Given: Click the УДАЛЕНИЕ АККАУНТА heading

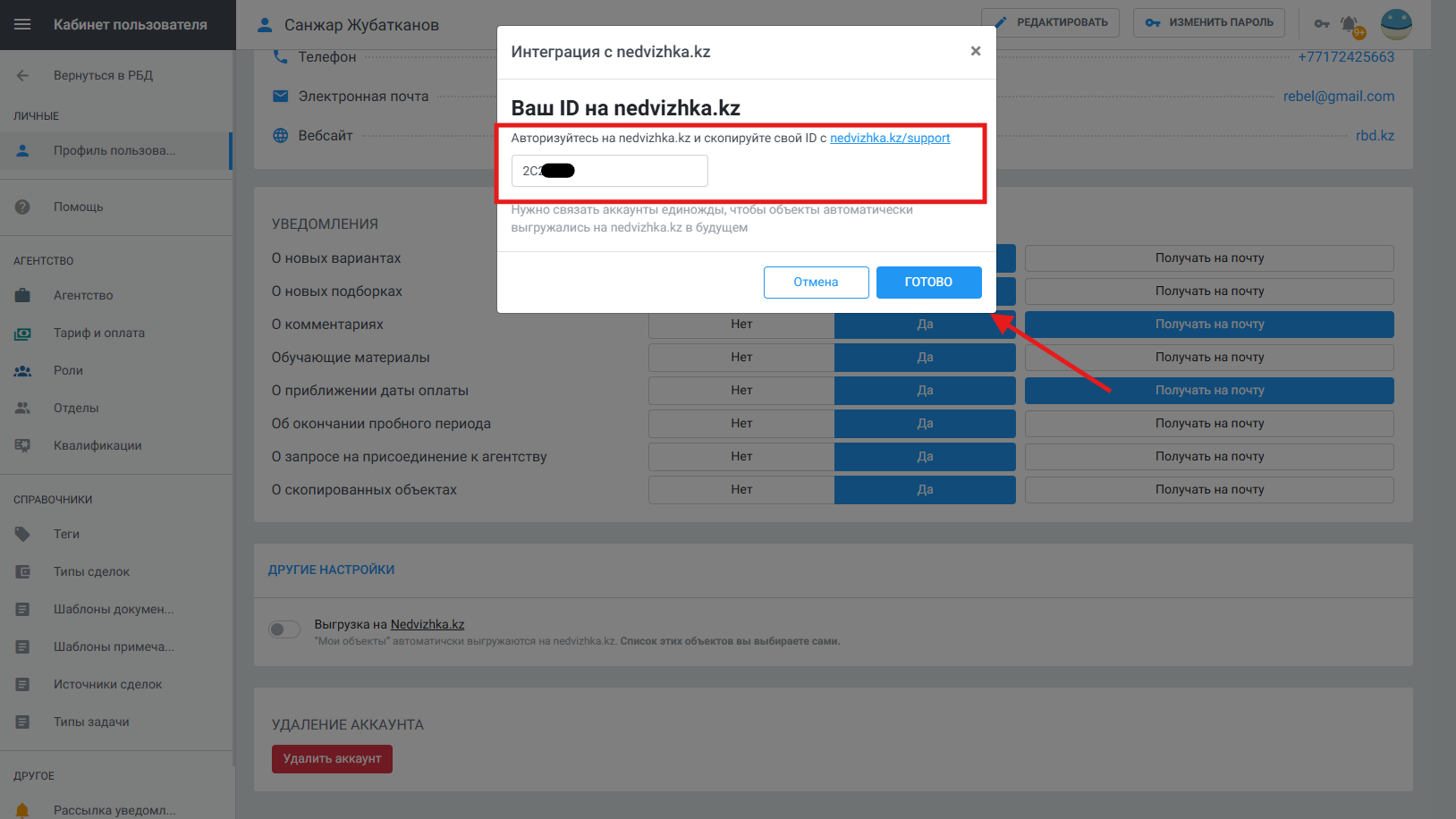Looking at the screenshot, I should [x=348, y=725].
